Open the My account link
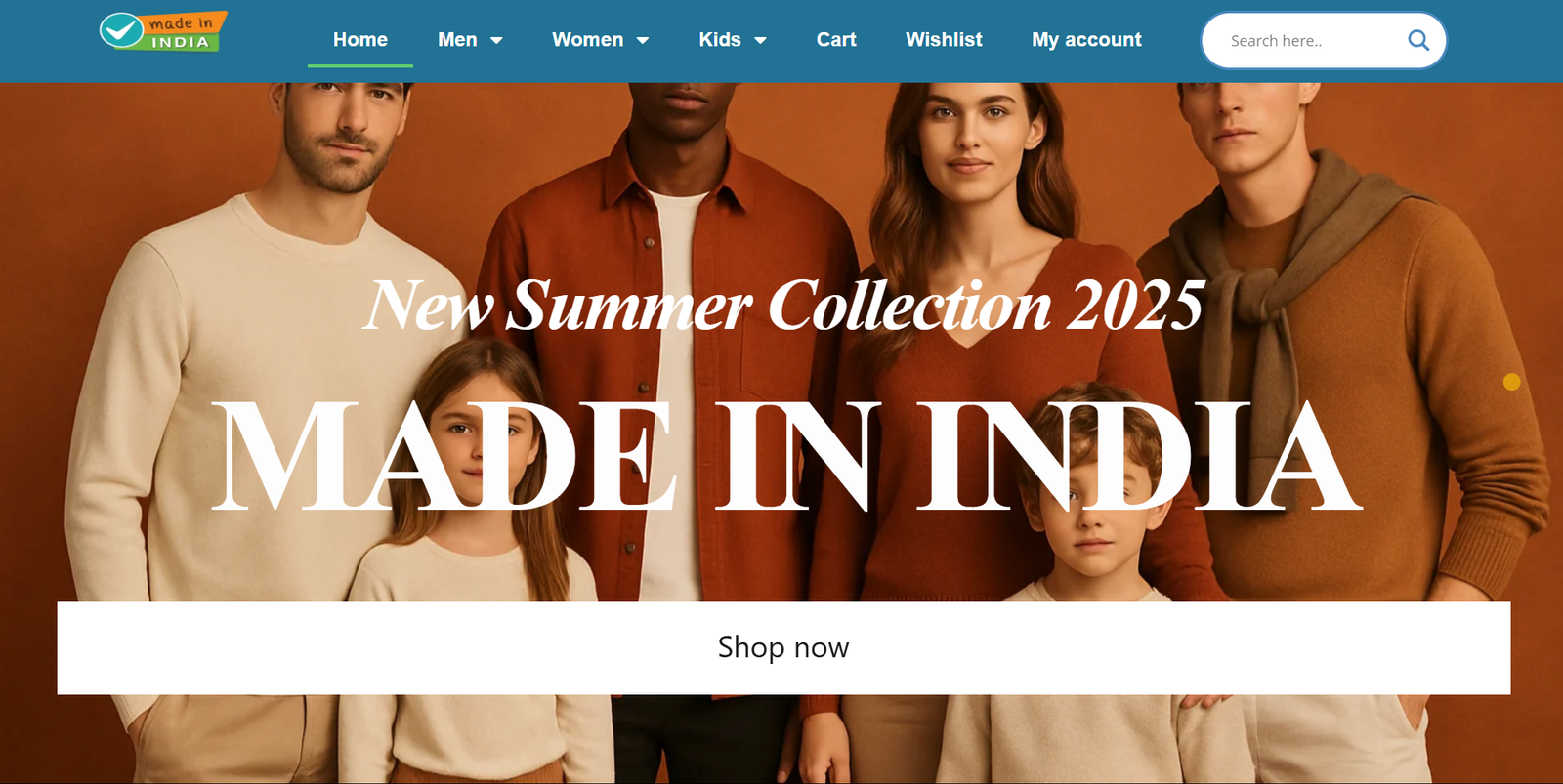Viewport: 1563px width, 784px height. pos(1086,40)
